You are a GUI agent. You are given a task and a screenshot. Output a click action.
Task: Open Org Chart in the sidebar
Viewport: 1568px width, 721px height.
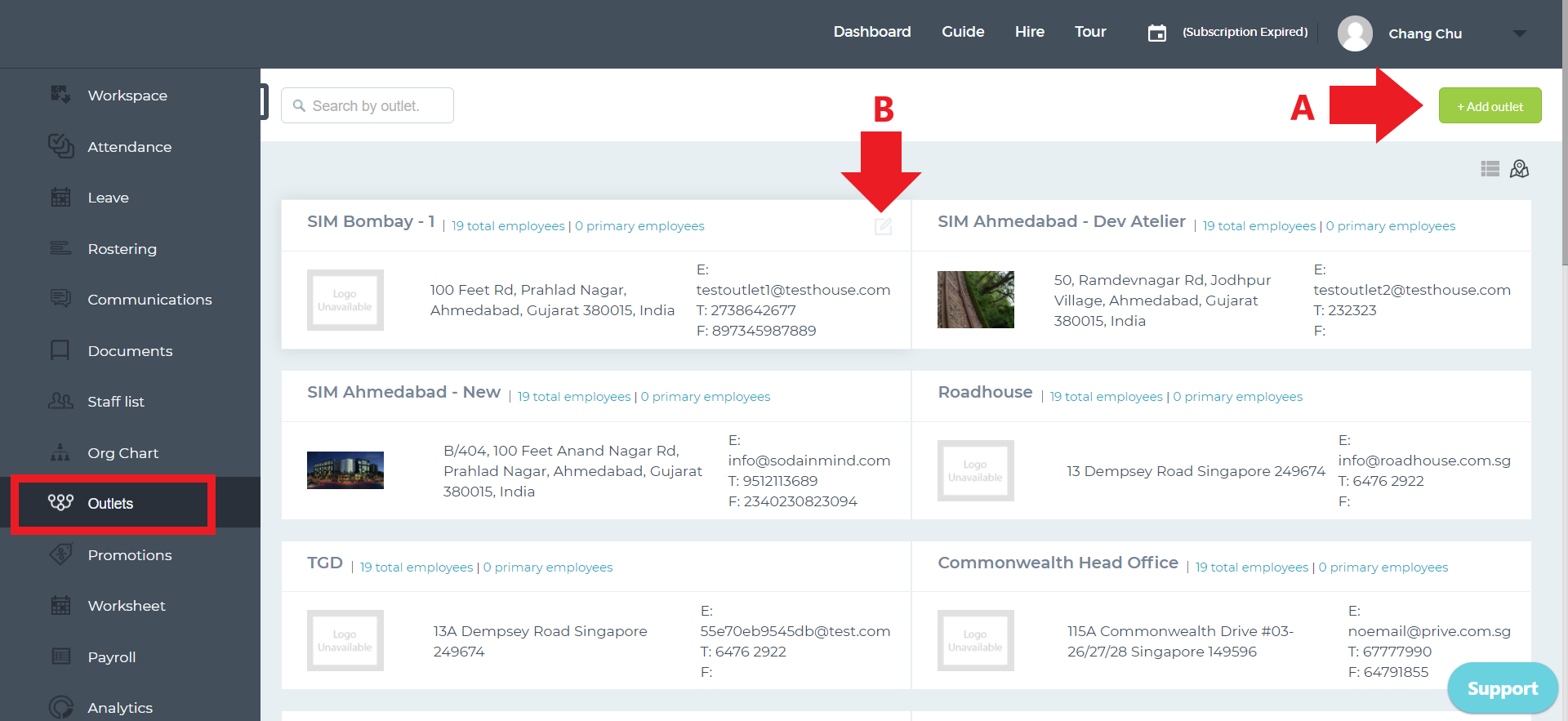122,453
